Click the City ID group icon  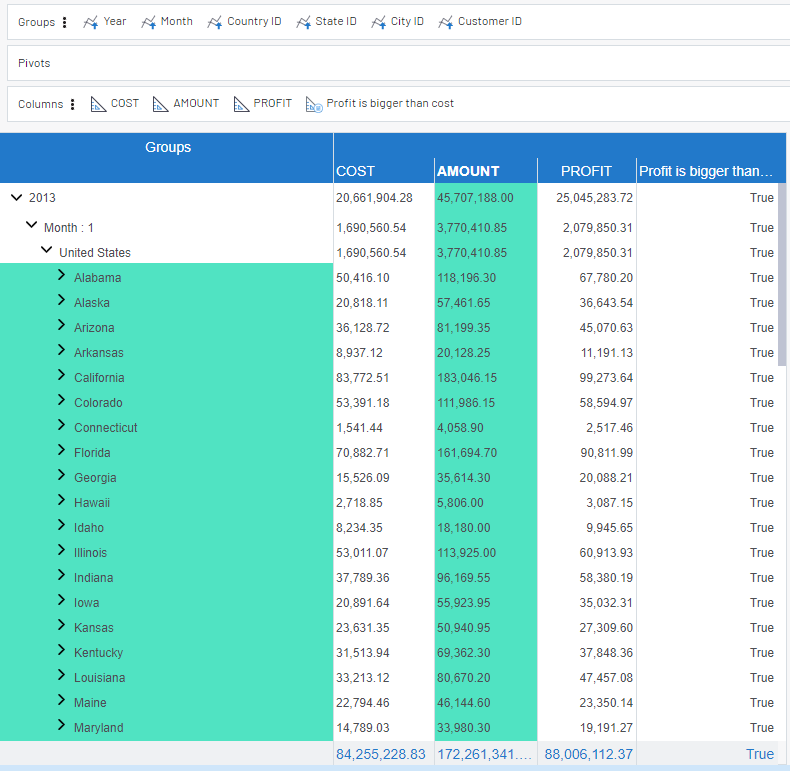coord(379,22)
